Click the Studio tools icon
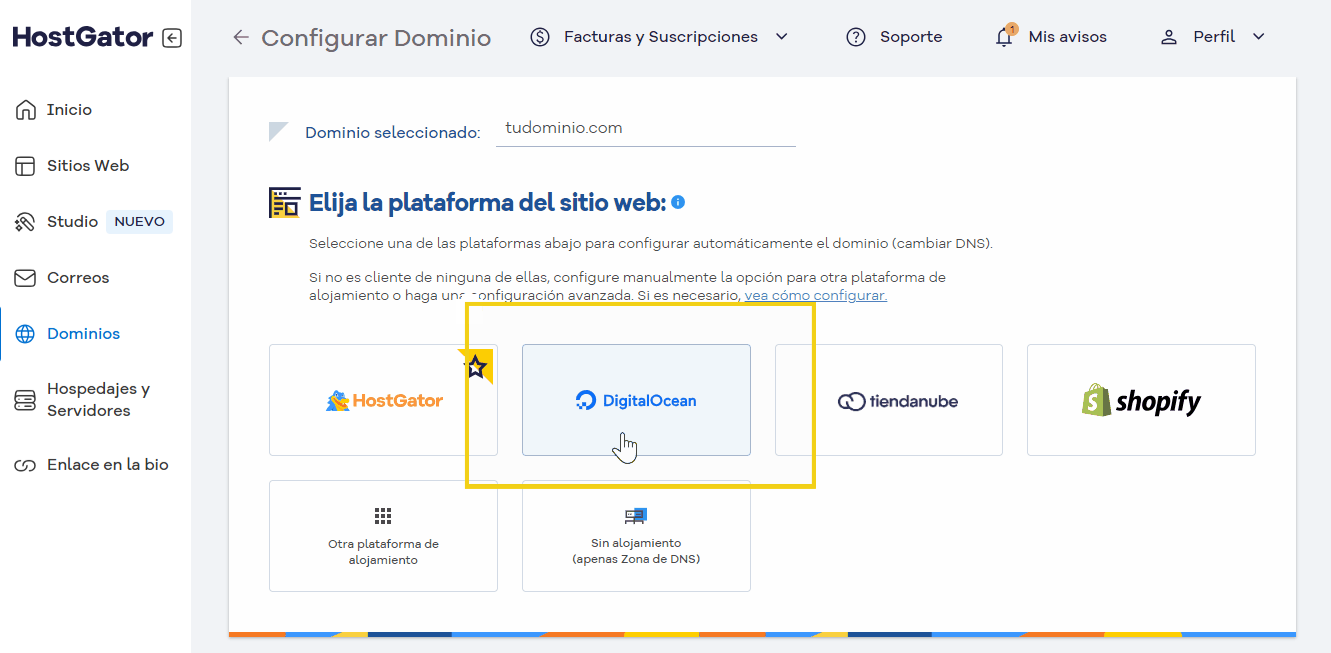 point(25,222)
